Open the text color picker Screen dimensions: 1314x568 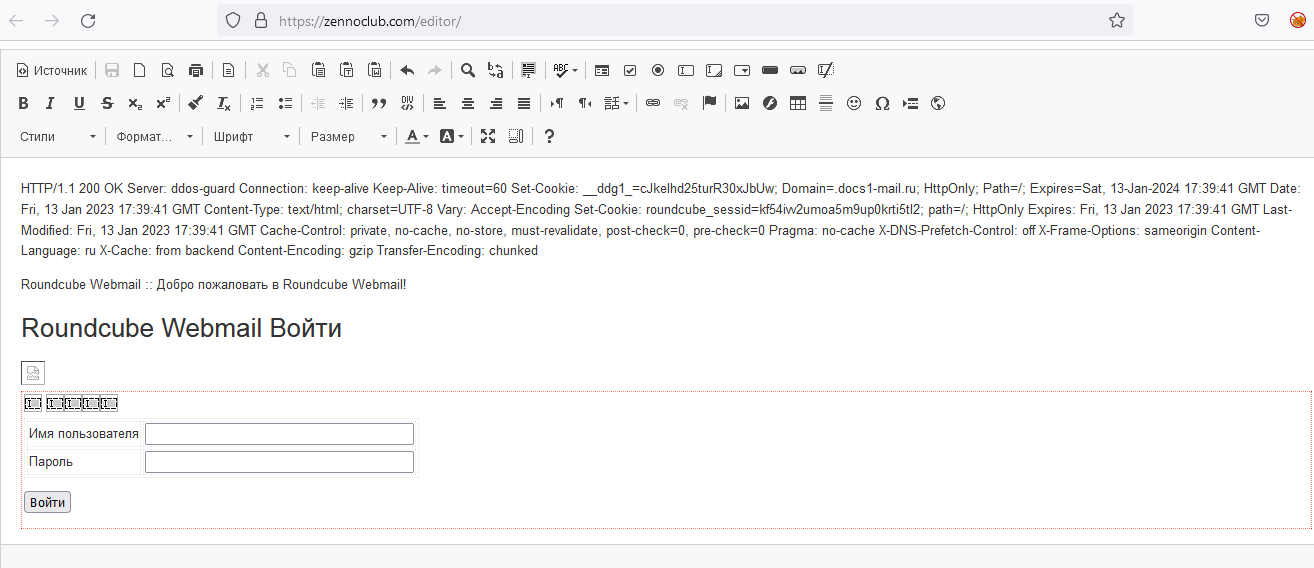coord(417,136)
